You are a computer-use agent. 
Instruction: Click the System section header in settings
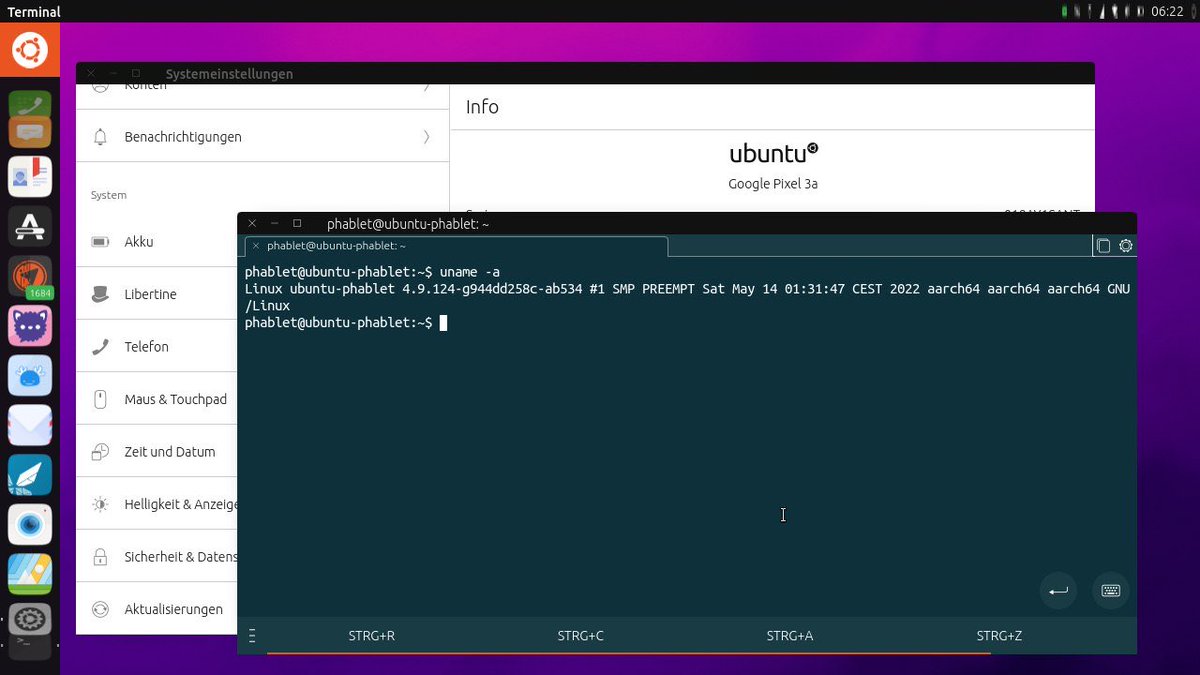[x=108, y=195]
